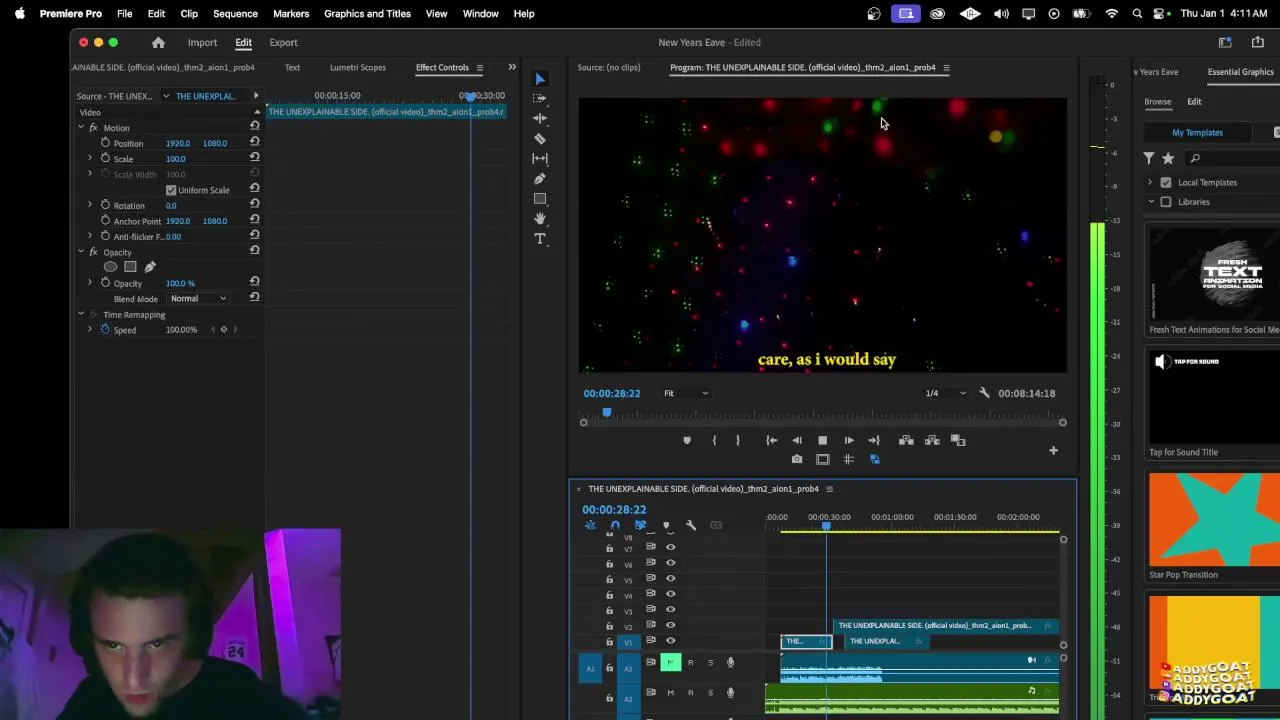Open Timeline display settings wrench
Image resolution: width=1280 pixels, height=720 pixels.
pyautogui.click(x=690, y=525)
